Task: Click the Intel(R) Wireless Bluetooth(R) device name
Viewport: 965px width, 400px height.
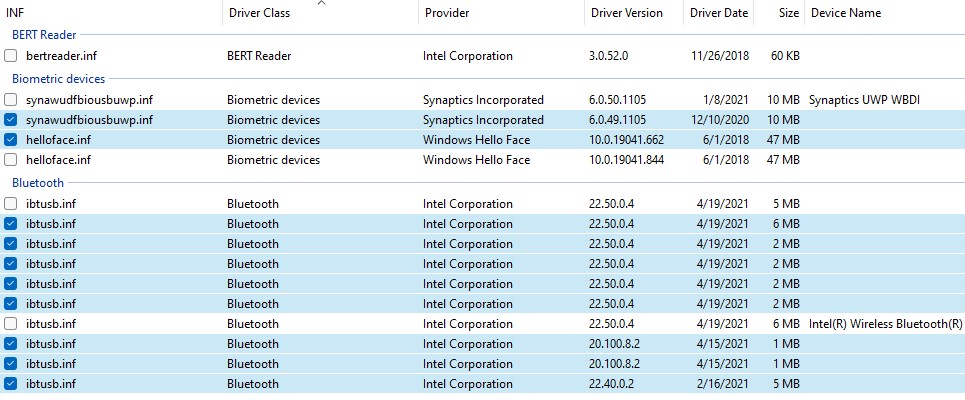Action: tap(886, 324)
